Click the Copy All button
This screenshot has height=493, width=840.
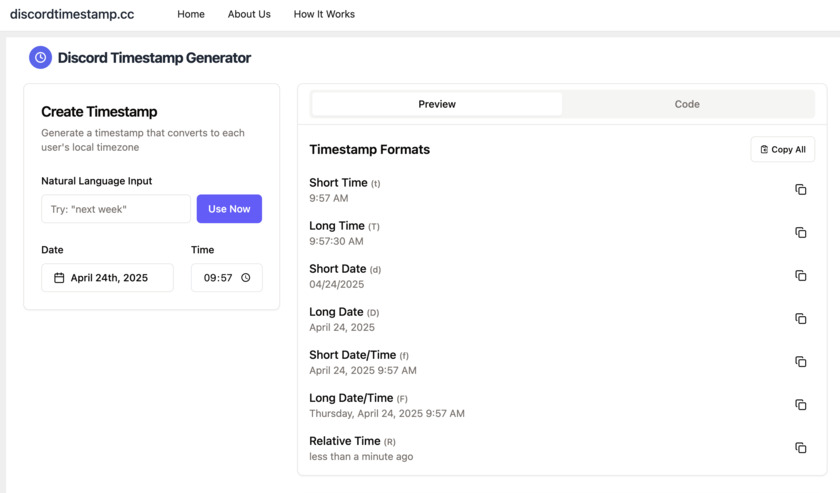782,150
